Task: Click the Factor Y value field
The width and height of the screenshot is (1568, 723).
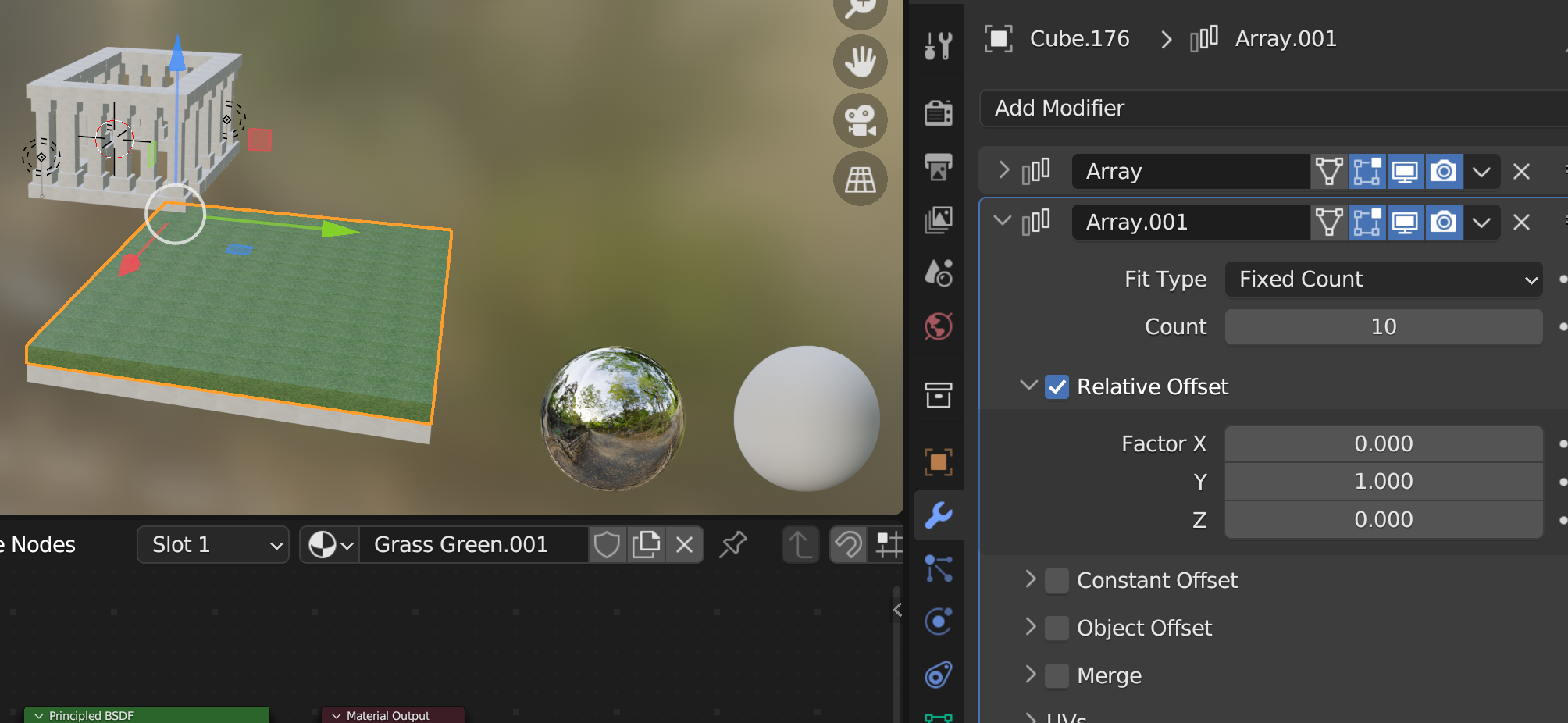Action: click(1384, 481)
